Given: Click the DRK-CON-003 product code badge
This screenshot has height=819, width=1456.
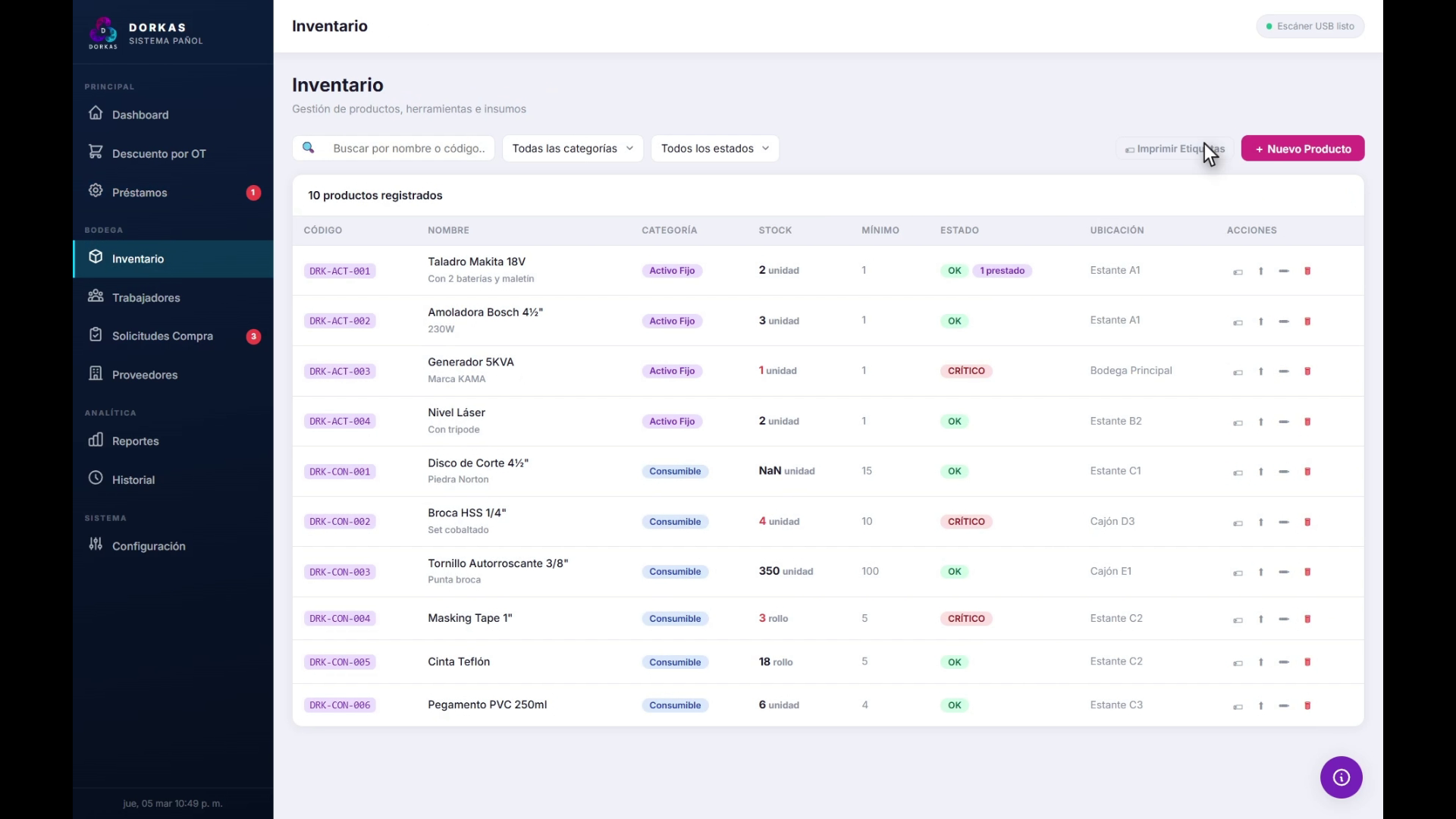Looking at the screenshot, I should [x=340, y=572].
